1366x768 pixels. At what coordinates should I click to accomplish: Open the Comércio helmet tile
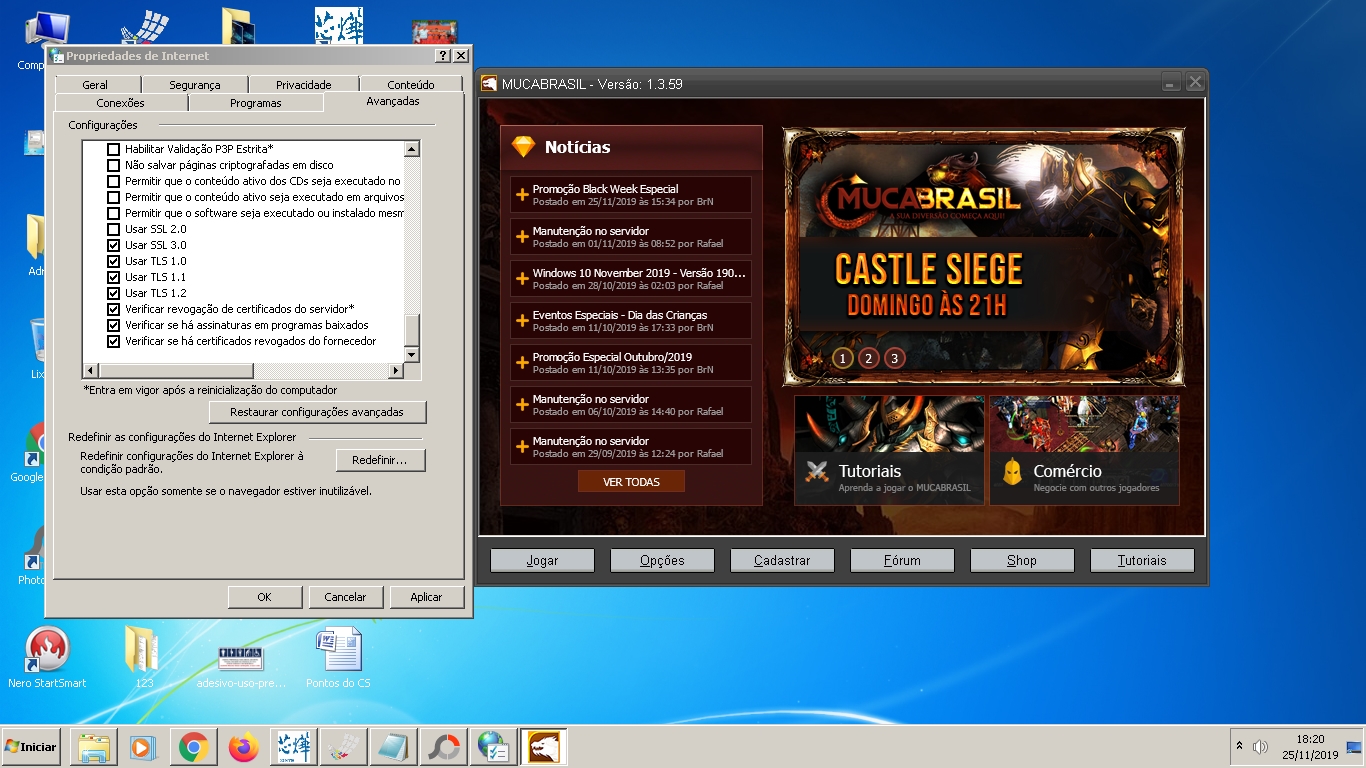1084,450
